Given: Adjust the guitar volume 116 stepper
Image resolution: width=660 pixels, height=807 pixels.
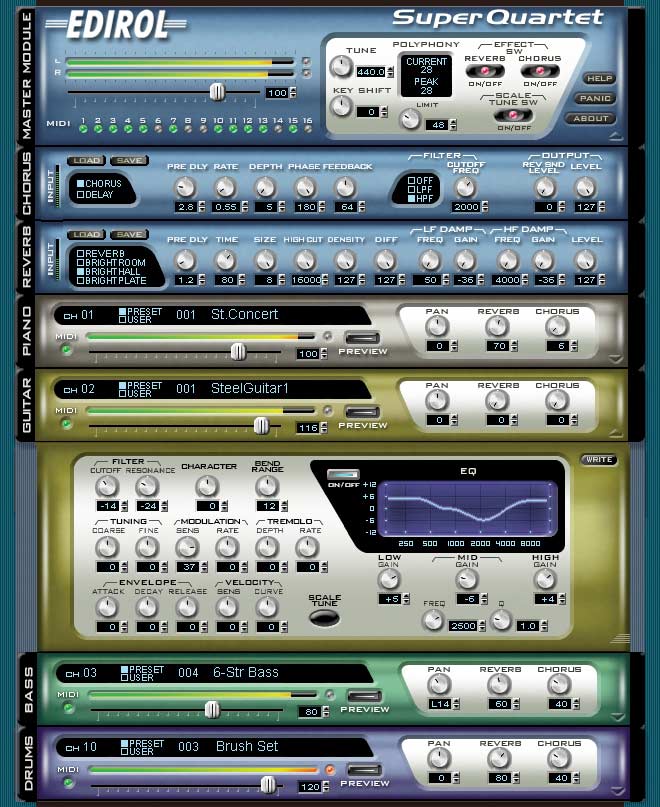Looking at the screenshot, I should 324,428.
